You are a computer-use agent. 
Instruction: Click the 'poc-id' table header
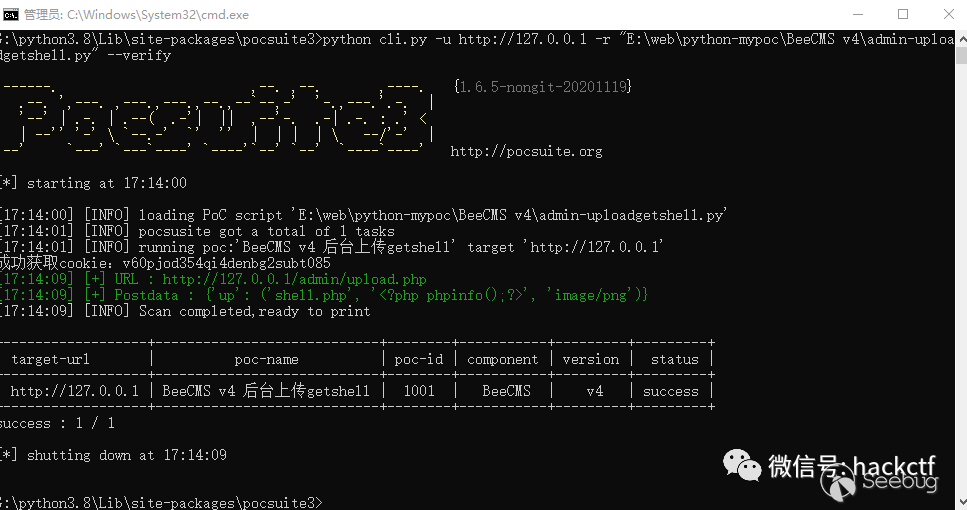pyautogui.click(x=419, y=360)
